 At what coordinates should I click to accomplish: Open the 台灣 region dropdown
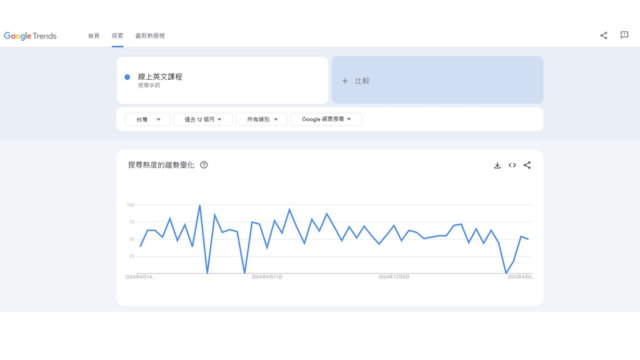click(x=147, y=119)
